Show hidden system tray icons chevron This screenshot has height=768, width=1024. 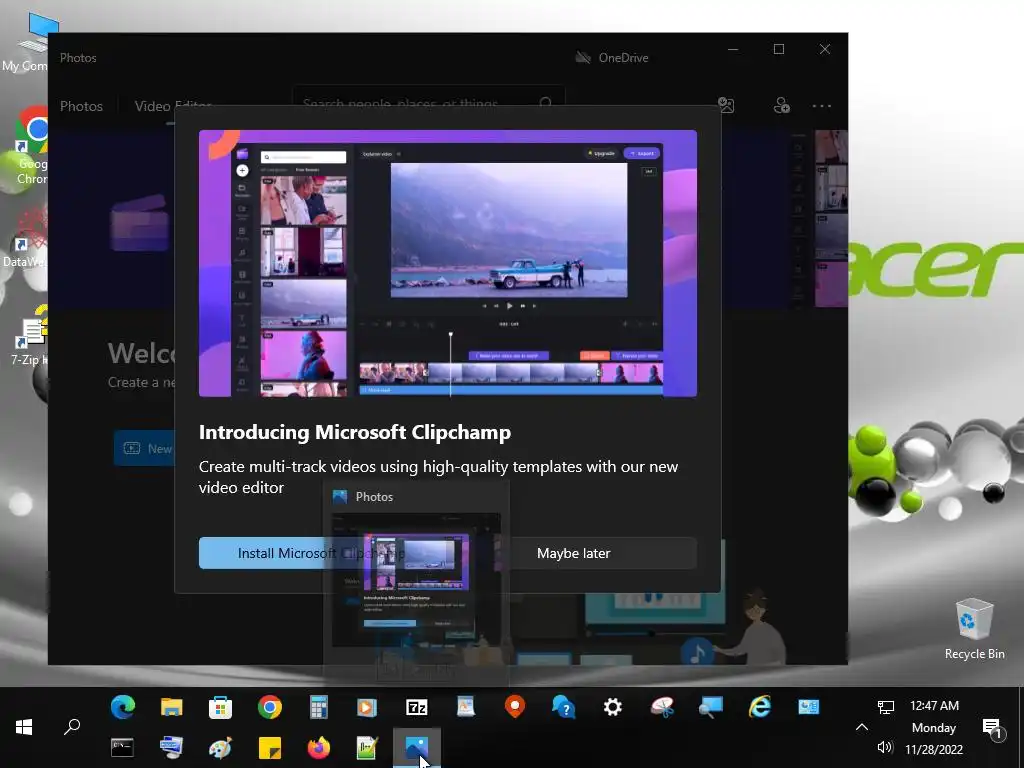[861, 727]
